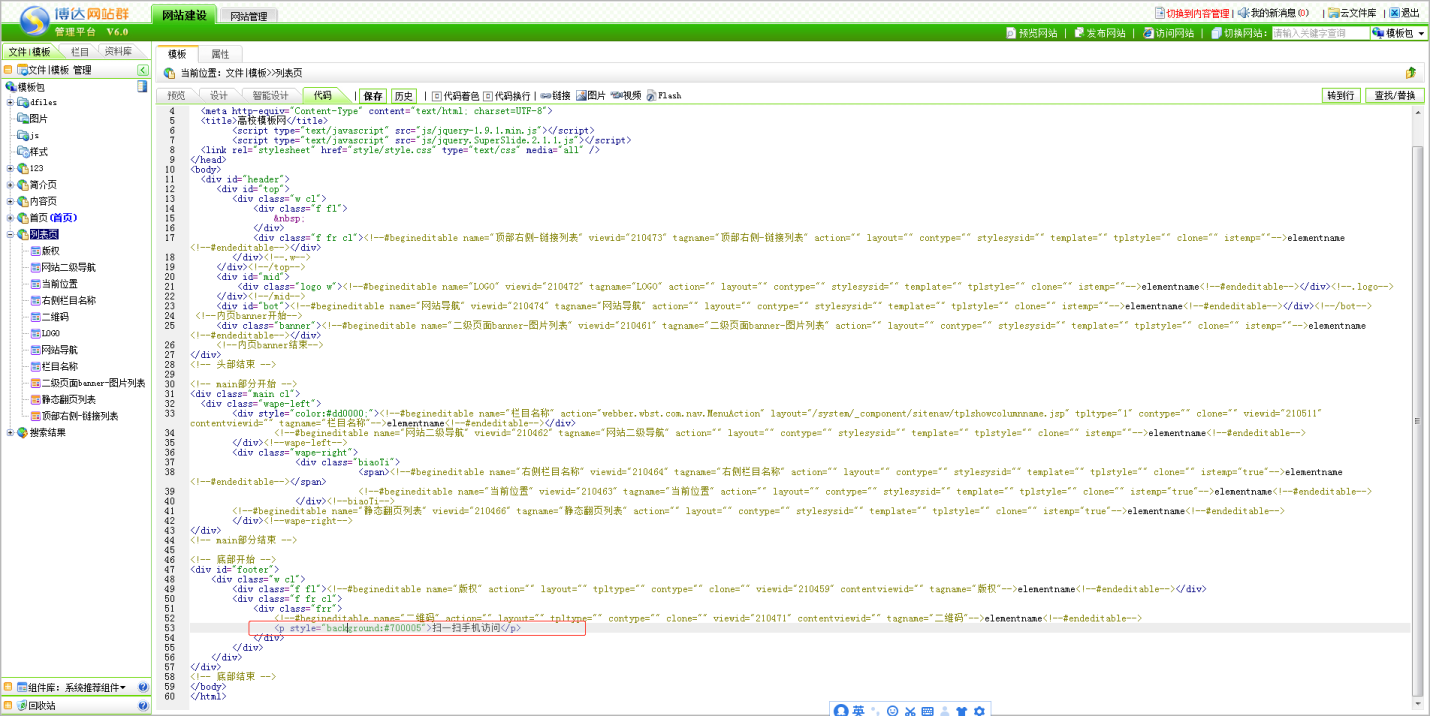1430x717 pixels.
Task: Insert an image with 图片 icon
Action: 590,96
